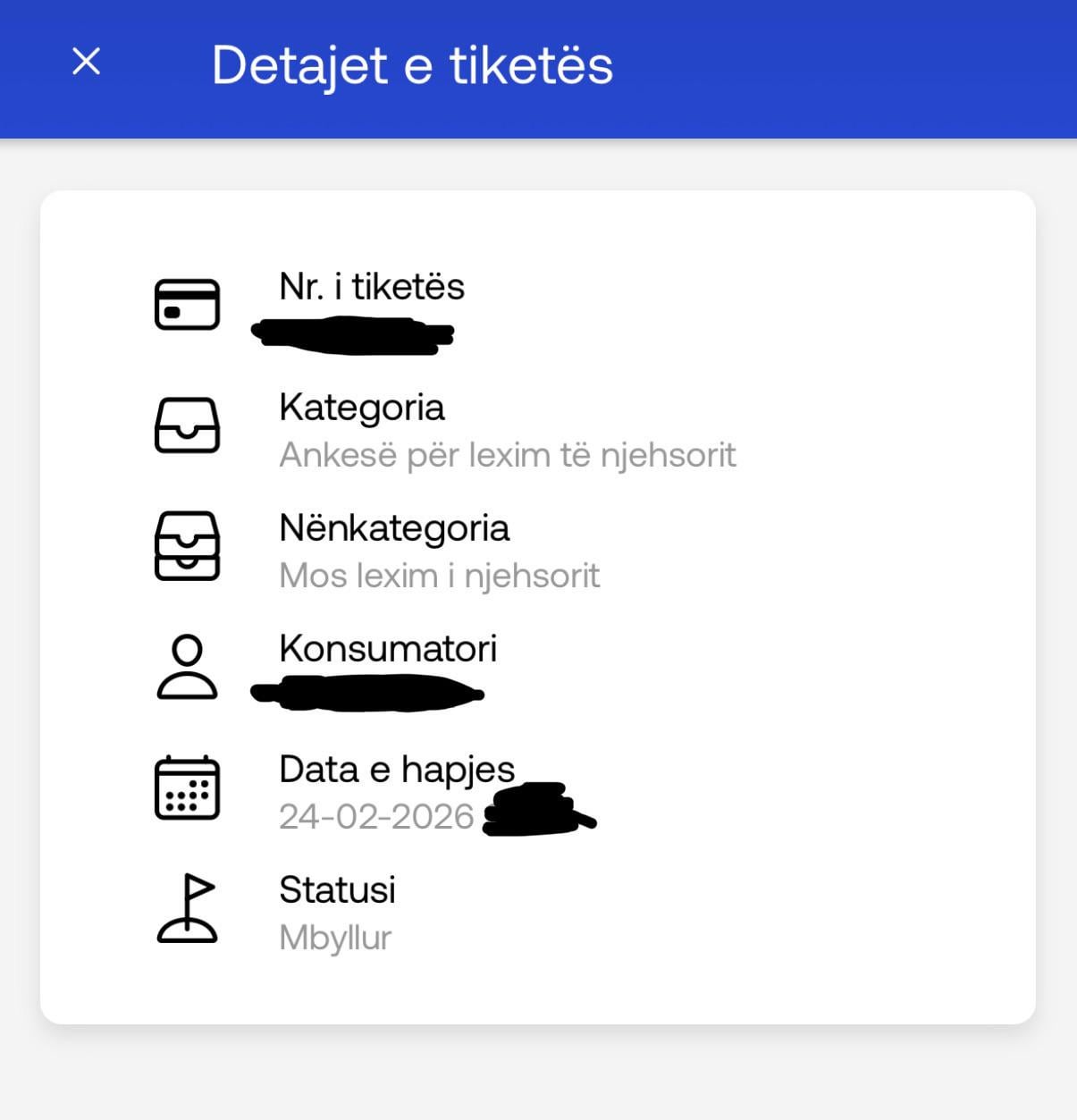Click the 'Data e hapjes' label
The image size is (1077, 1120).
(x=396, y=770)
